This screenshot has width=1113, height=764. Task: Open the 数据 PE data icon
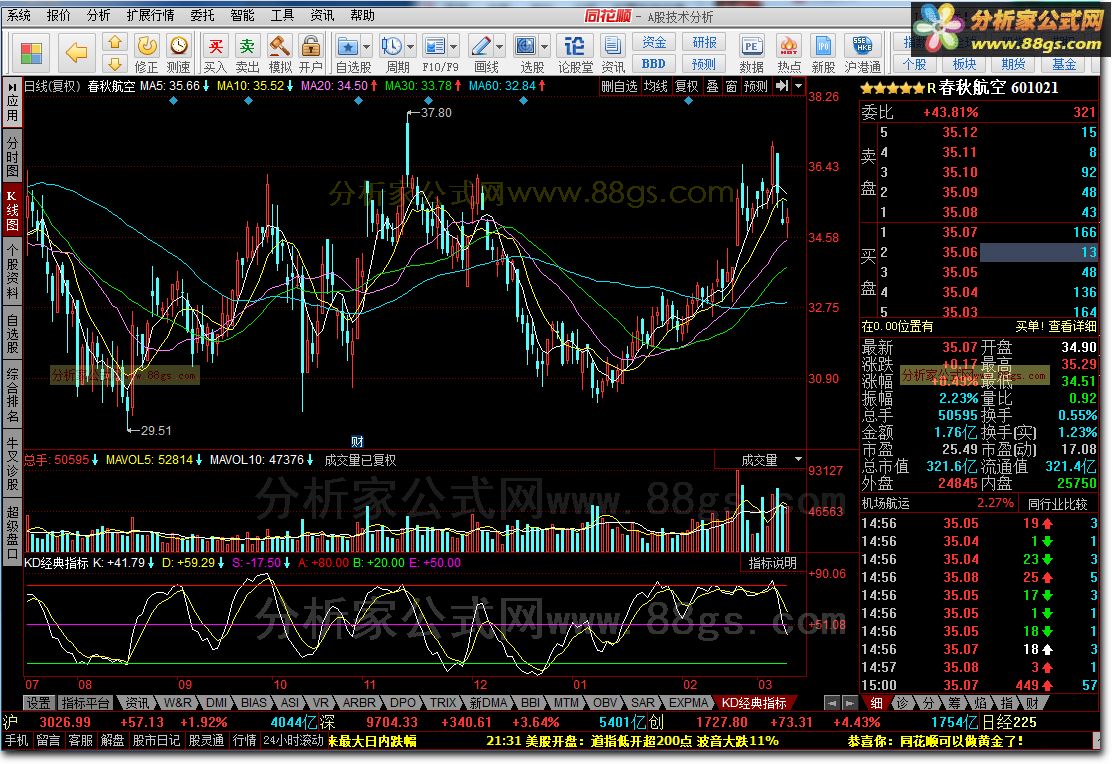[750, 54]
